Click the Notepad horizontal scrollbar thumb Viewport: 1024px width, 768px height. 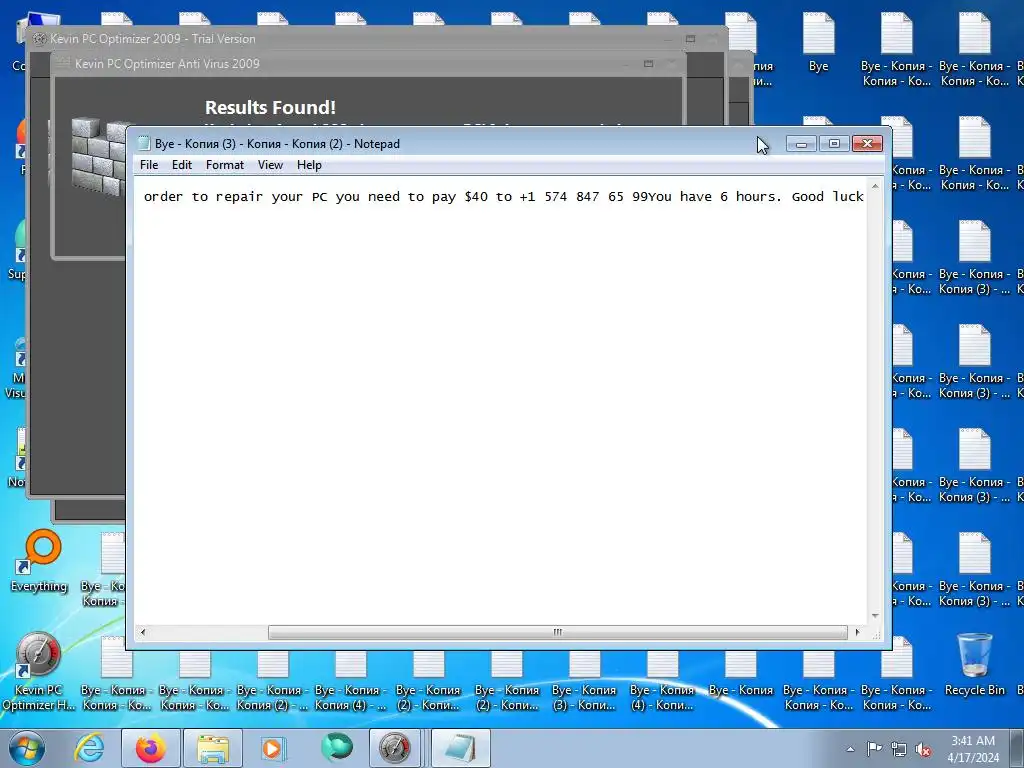pos(557,632)
